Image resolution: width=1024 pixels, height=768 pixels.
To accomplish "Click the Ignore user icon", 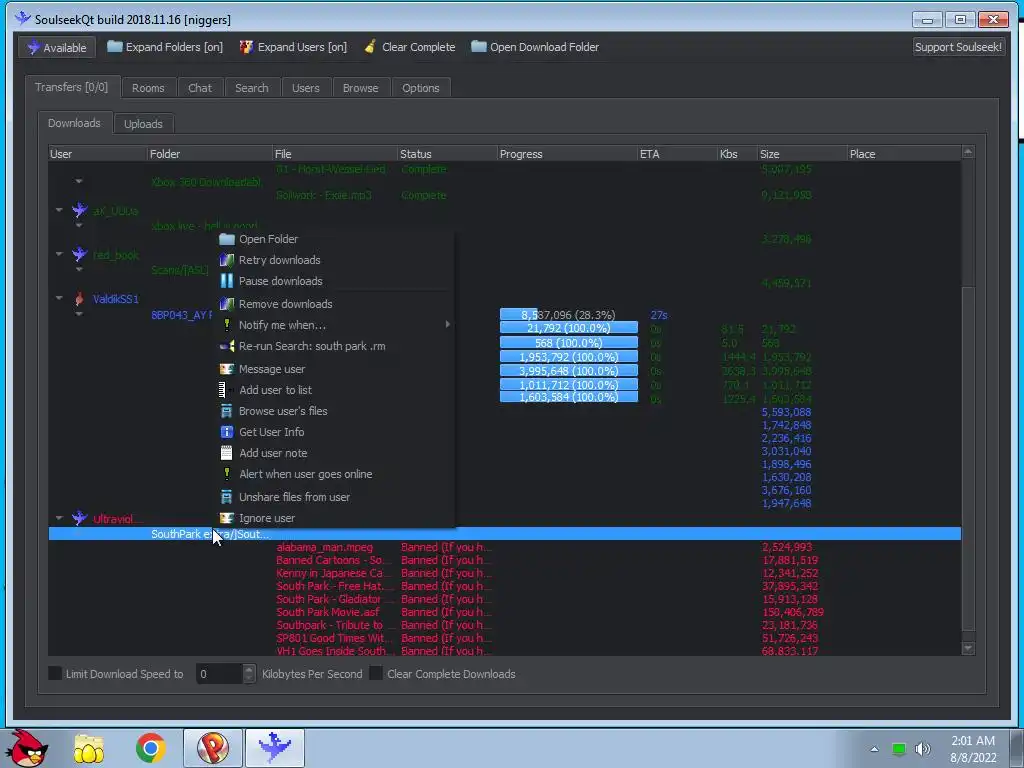I will click(x=227, y=518).
